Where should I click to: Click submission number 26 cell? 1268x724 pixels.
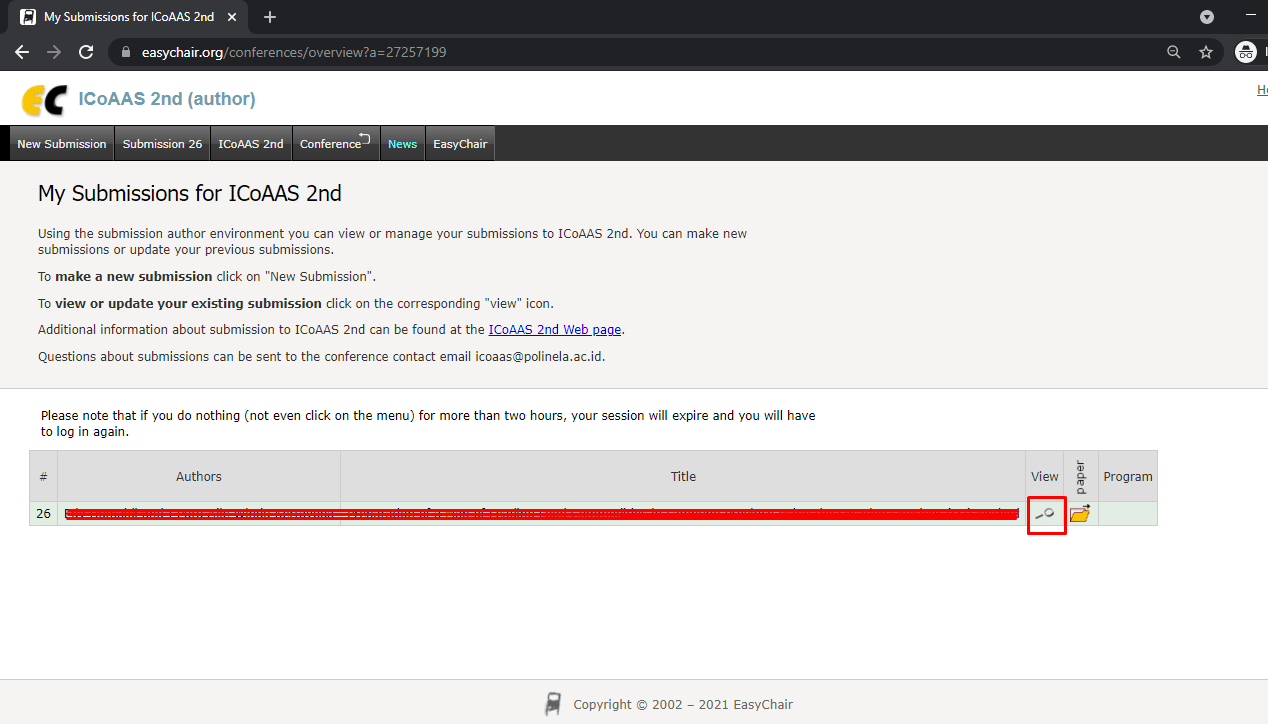(44, 514)
